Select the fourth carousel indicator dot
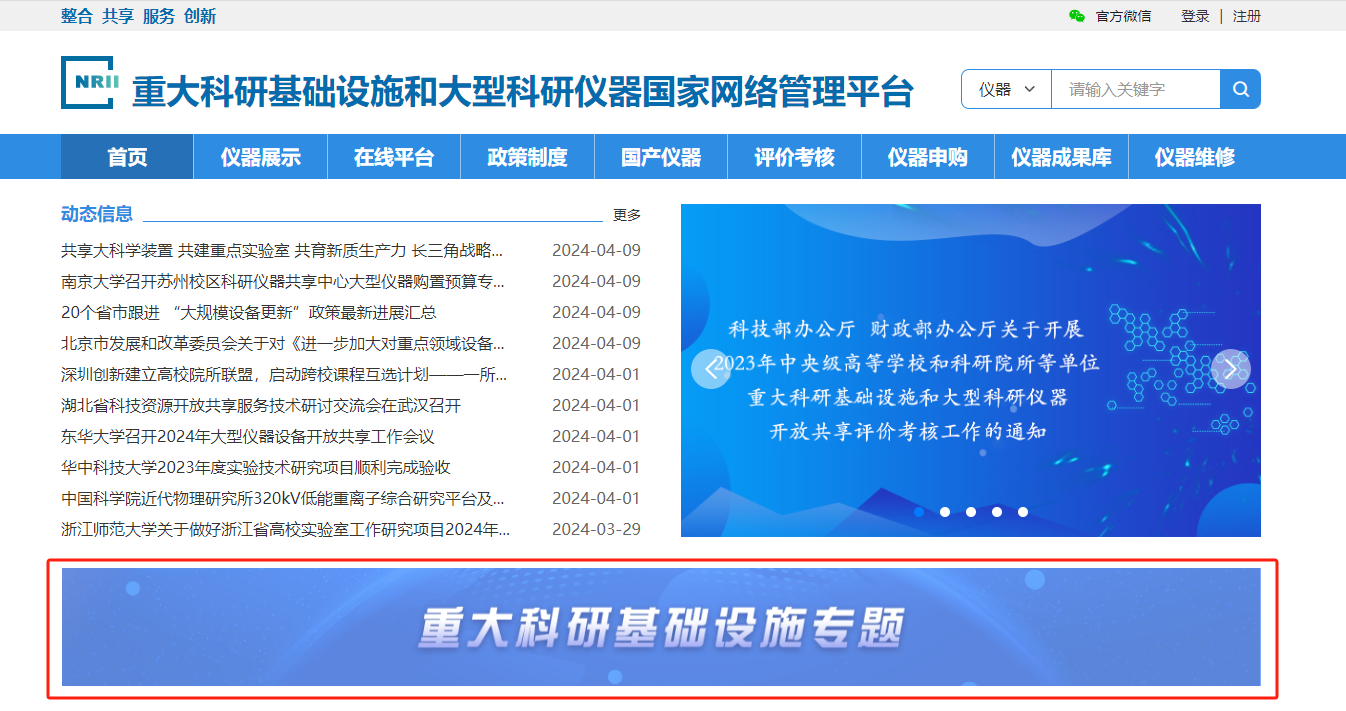 [x=997, y=511]
